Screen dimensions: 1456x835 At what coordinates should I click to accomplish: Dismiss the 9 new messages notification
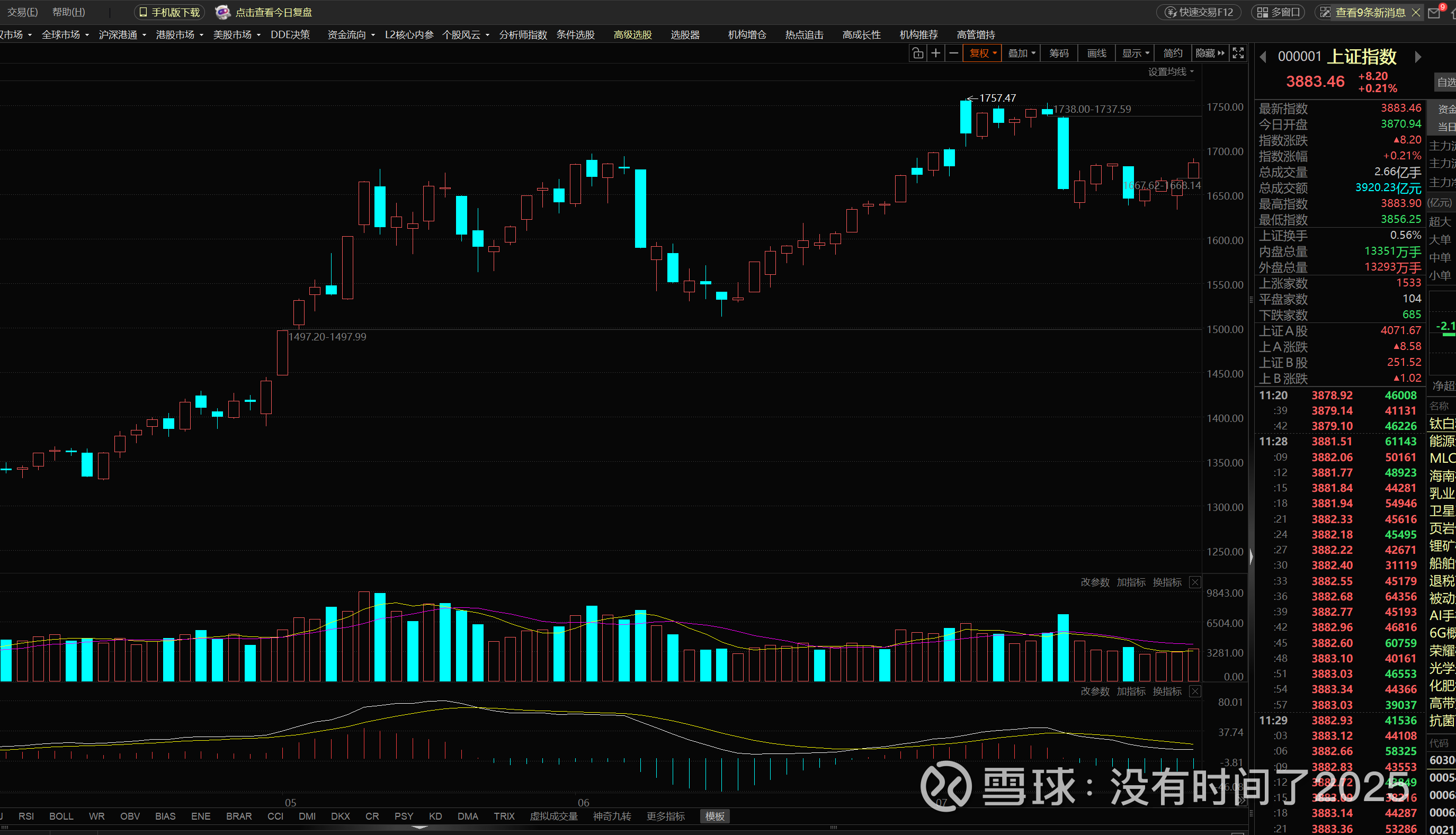tap(1416, 13)
